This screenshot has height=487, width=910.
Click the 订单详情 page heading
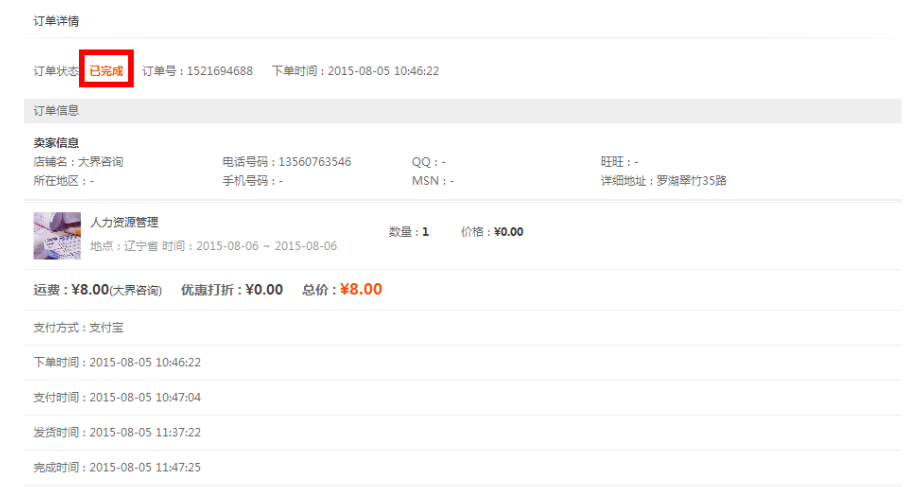(x=57, y=20)
